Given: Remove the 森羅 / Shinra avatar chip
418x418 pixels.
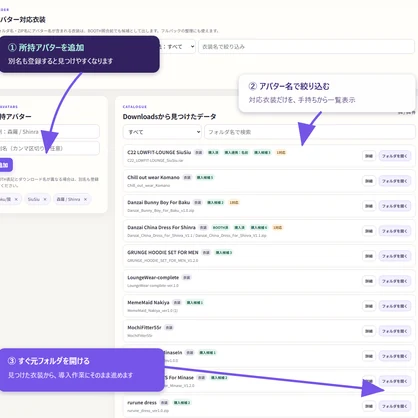Looking at the screenshot, I should (85, 199).
